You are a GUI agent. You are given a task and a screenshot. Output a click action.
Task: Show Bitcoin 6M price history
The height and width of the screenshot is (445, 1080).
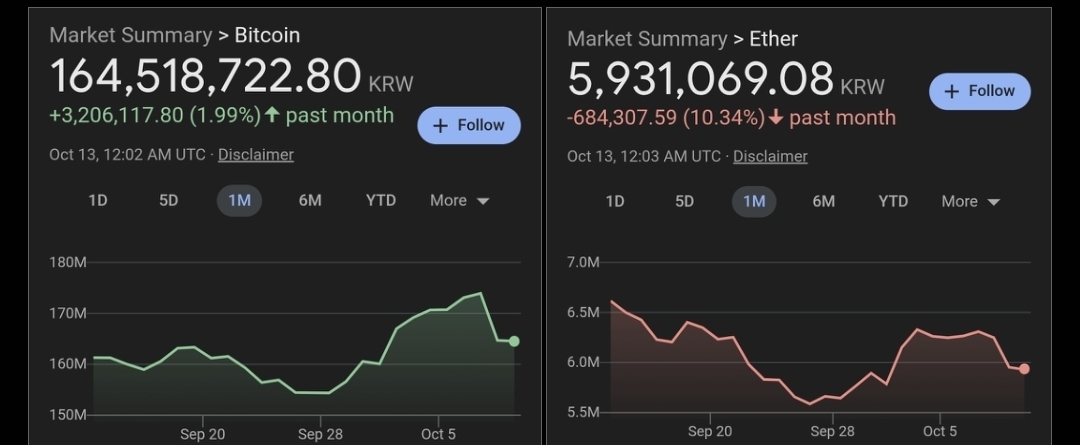310,201
